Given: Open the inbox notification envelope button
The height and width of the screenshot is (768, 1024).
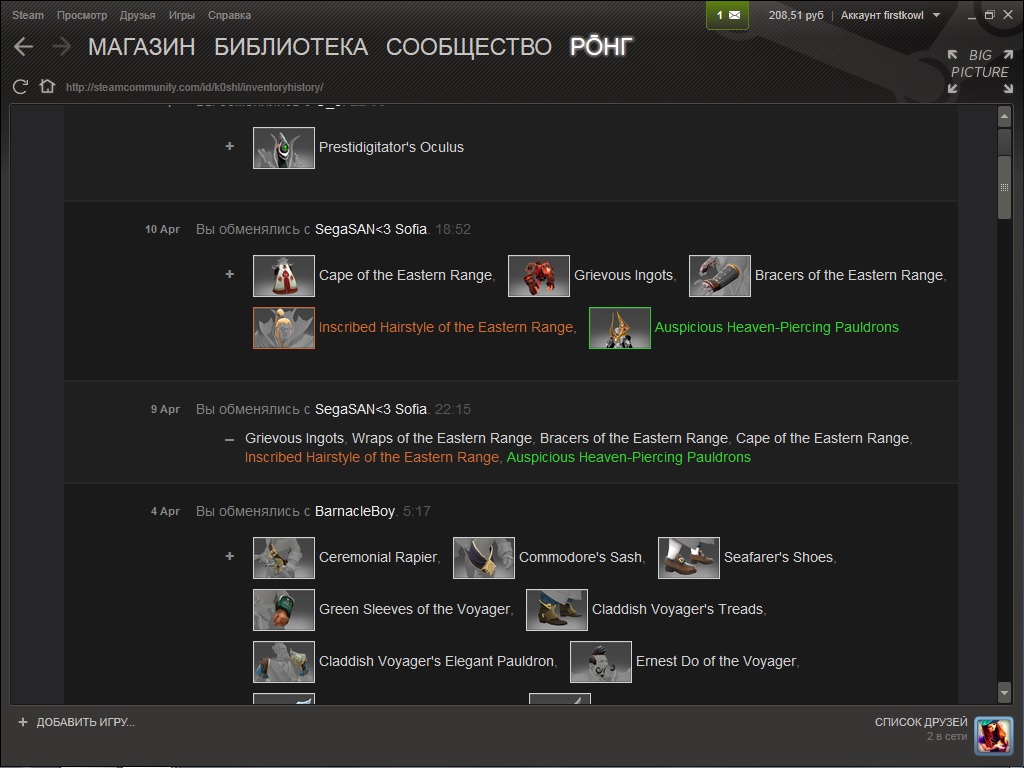Looking at the screenshot, I should pyautogui.click(x=728, y=15).
